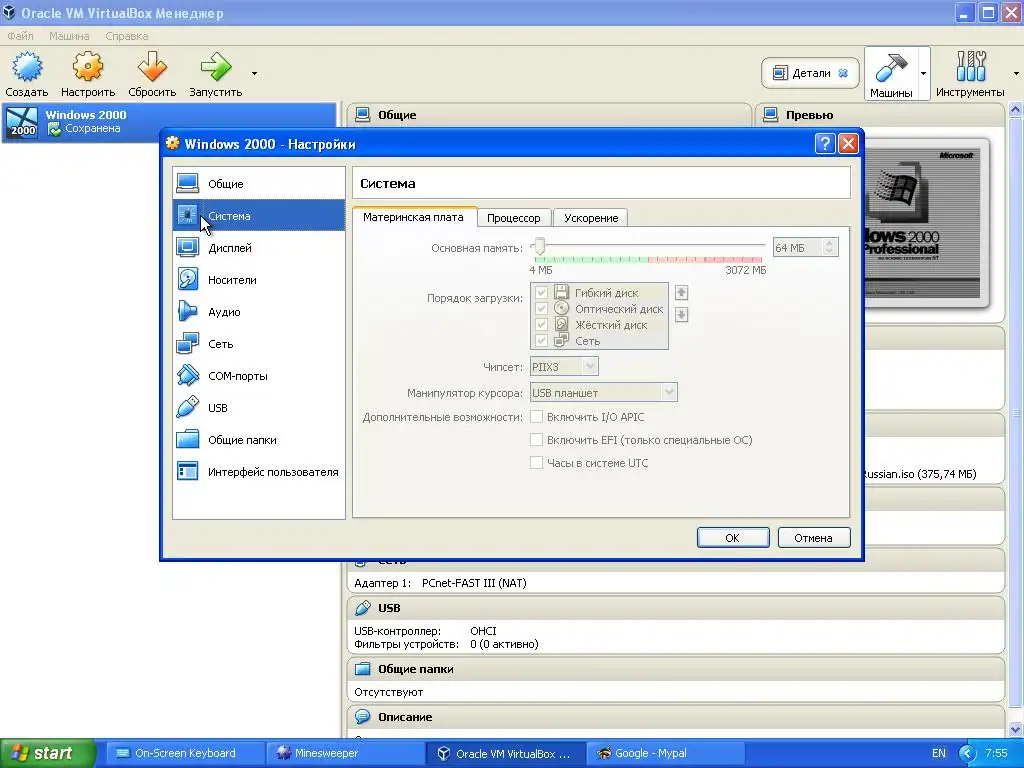The height and width of the screenshot is (768, 1024).
Task: Click the Настроить gear toolbar icon
Action: click(88, 67)
